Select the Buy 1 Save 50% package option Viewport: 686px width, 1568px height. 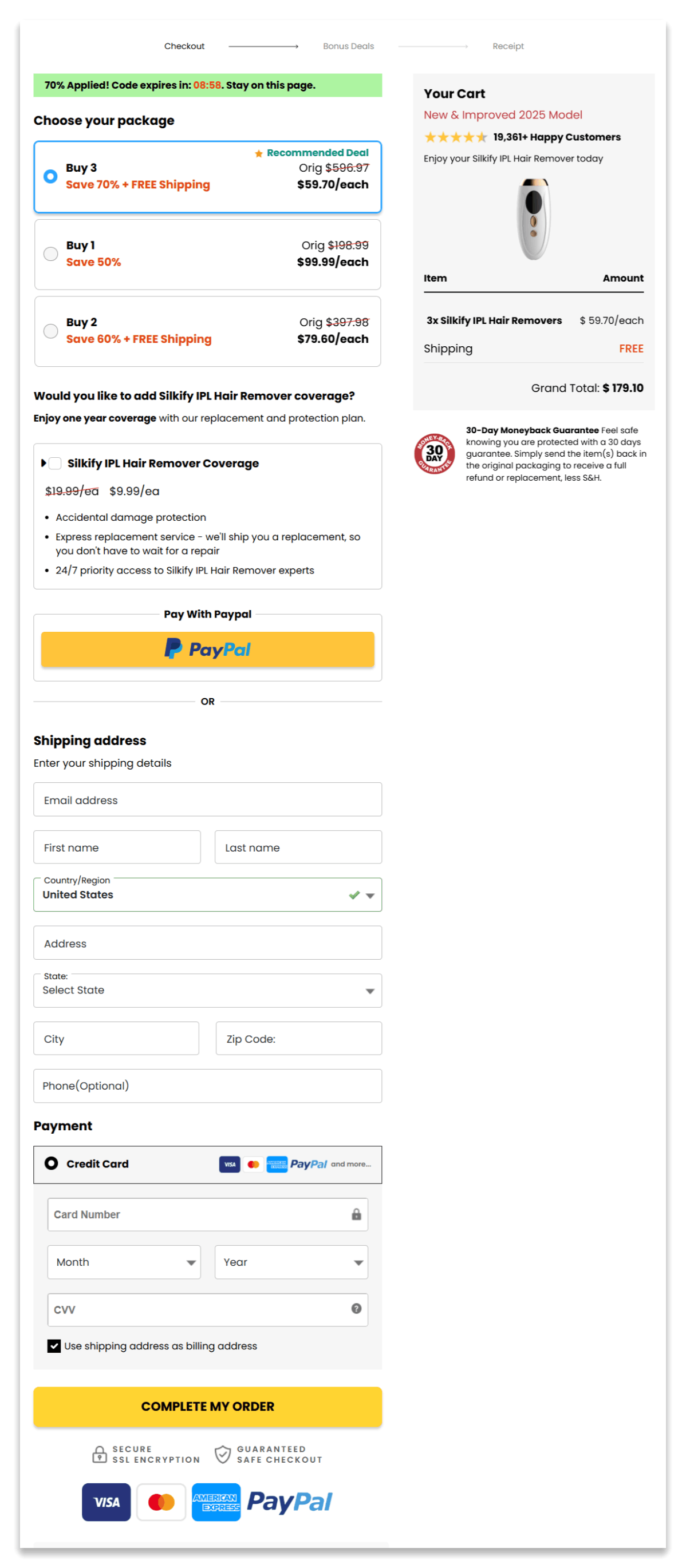50,254
